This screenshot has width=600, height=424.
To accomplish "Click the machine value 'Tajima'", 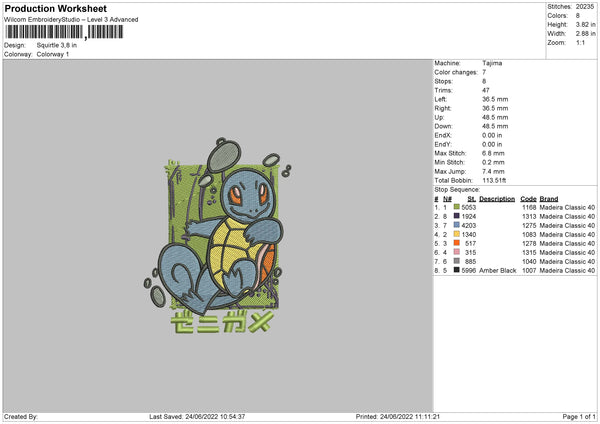I will click(492, 63).
